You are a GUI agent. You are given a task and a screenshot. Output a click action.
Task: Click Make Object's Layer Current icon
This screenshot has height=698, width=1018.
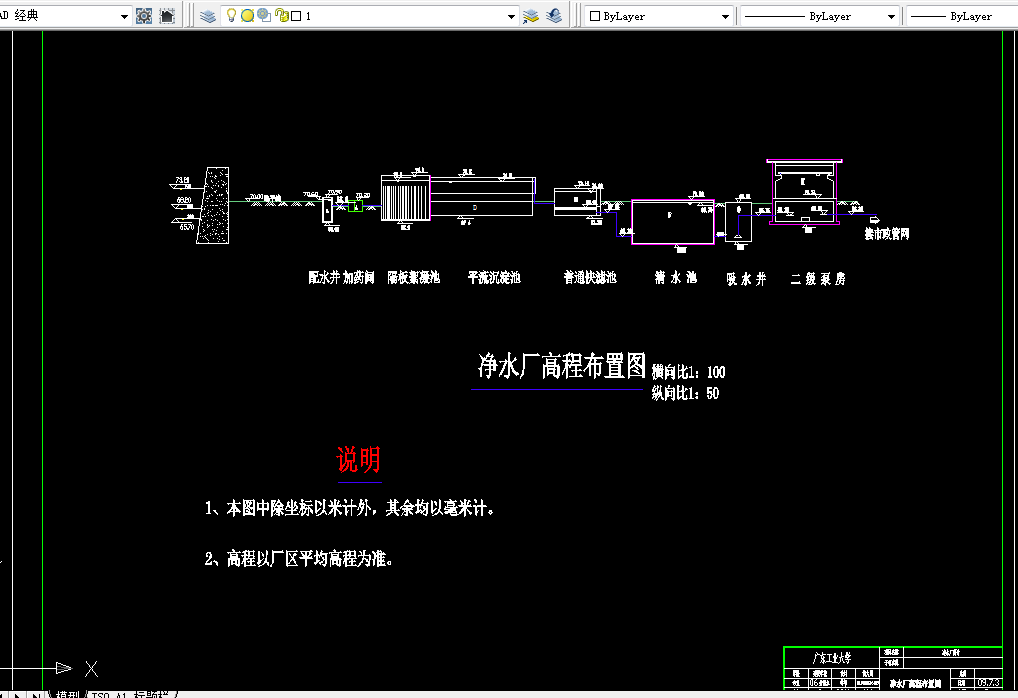tap(530, 16)
